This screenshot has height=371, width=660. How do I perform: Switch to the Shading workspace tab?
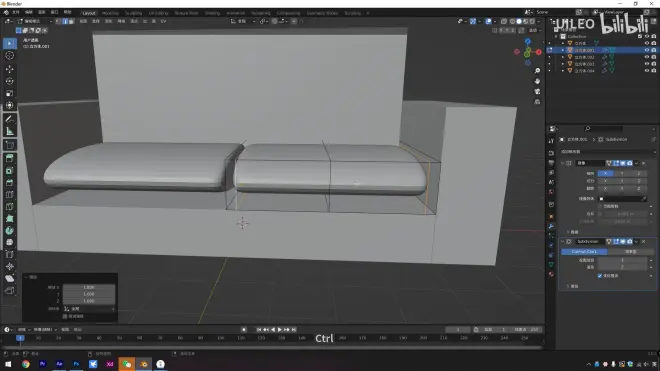click(212, 13)
